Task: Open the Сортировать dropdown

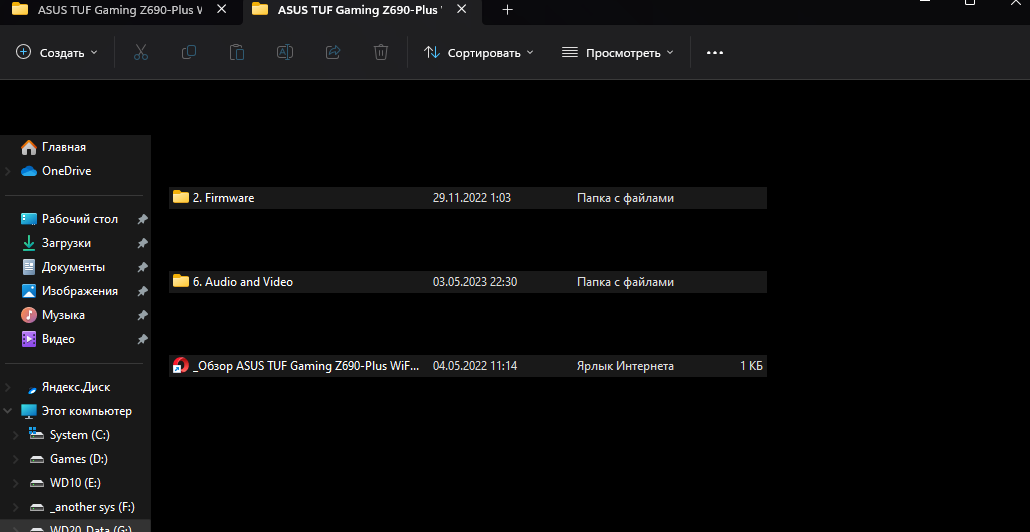Action: coord(478,53)
